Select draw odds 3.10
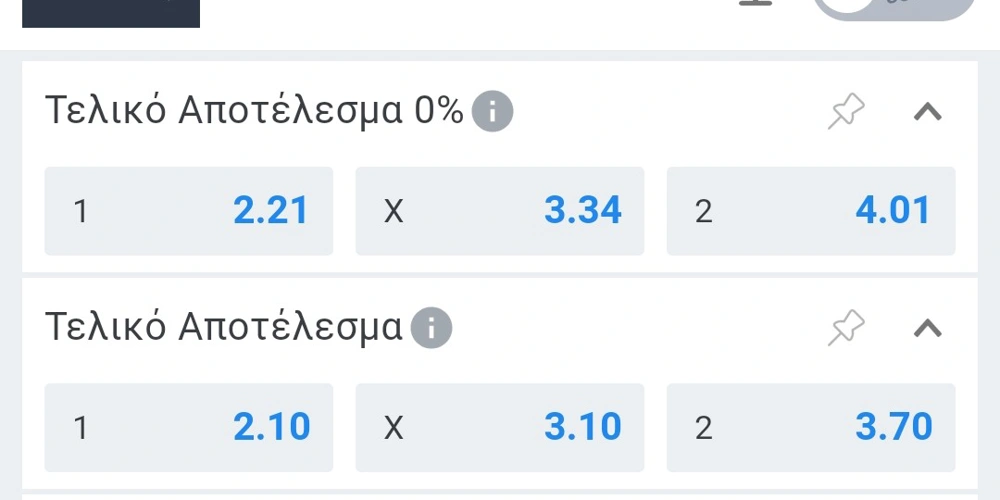The width and height of the screenshot is (1000, 500). (x=500, y=427)
